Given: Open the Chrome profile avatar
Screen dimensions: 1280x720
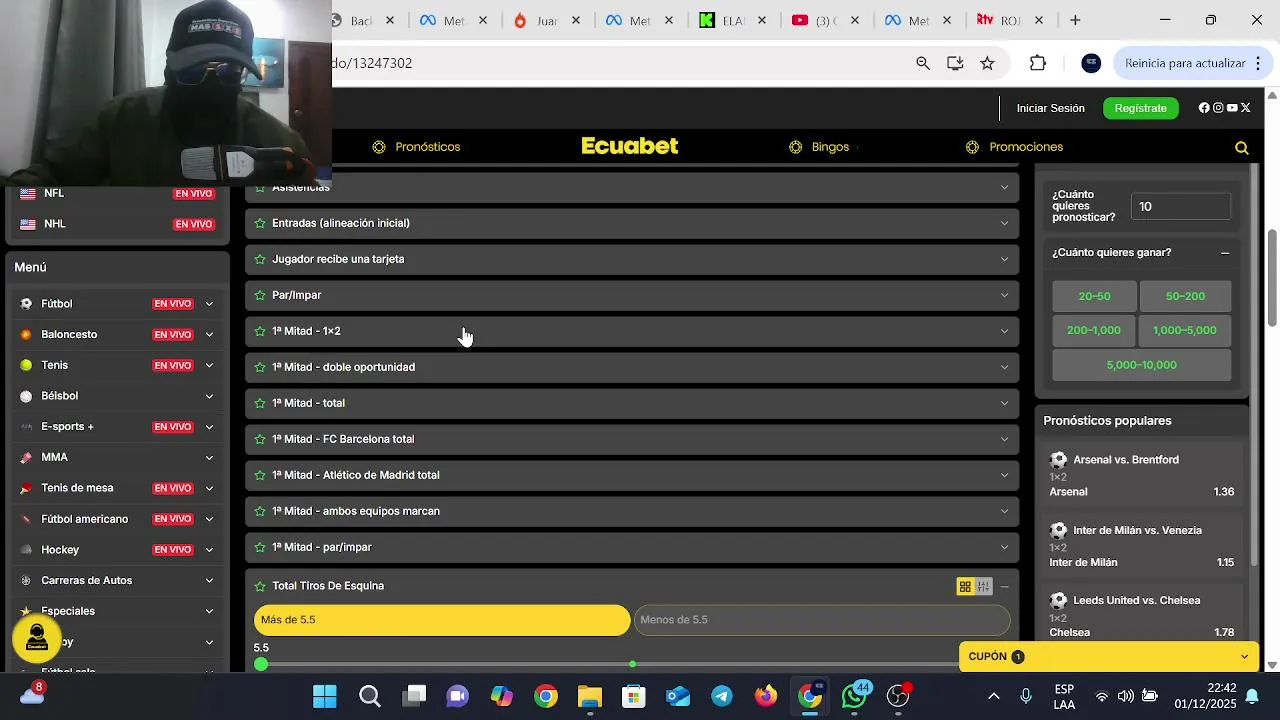Looking at the screenshot, I should (x=1091, y=63).
